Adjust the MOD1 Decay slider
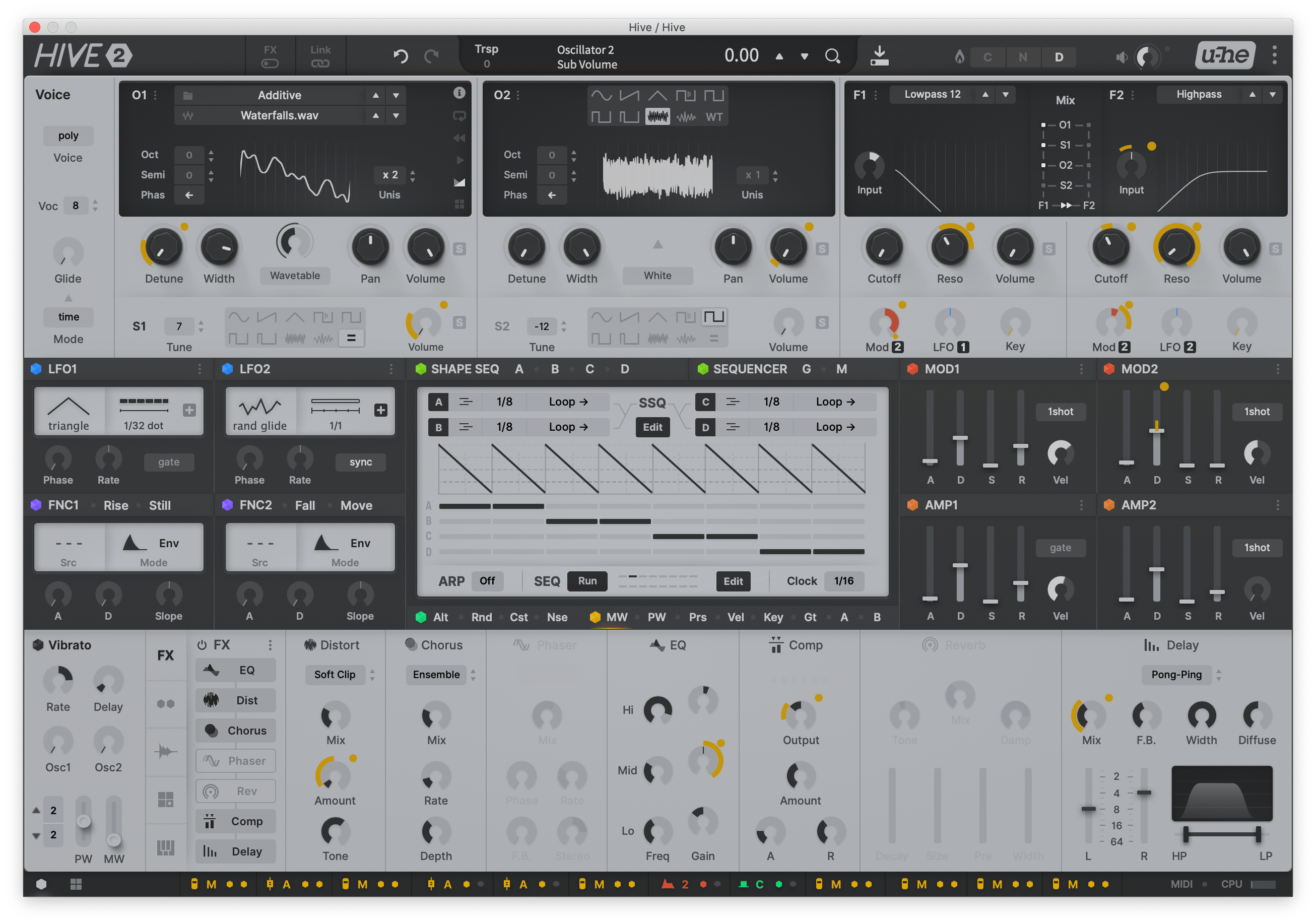Image resolution: width=1316 pixels, height=924 pixels. (960, 438)
